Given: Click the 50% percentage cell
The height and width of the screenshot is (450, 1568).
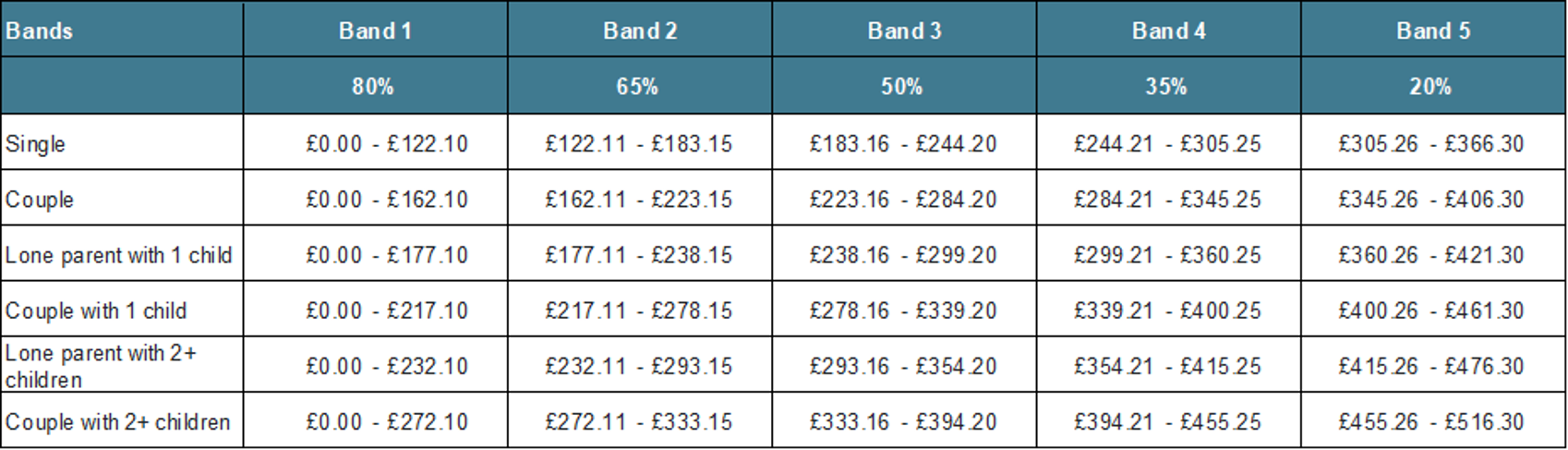Looking at the screenshot, I should tap(901, 86).
